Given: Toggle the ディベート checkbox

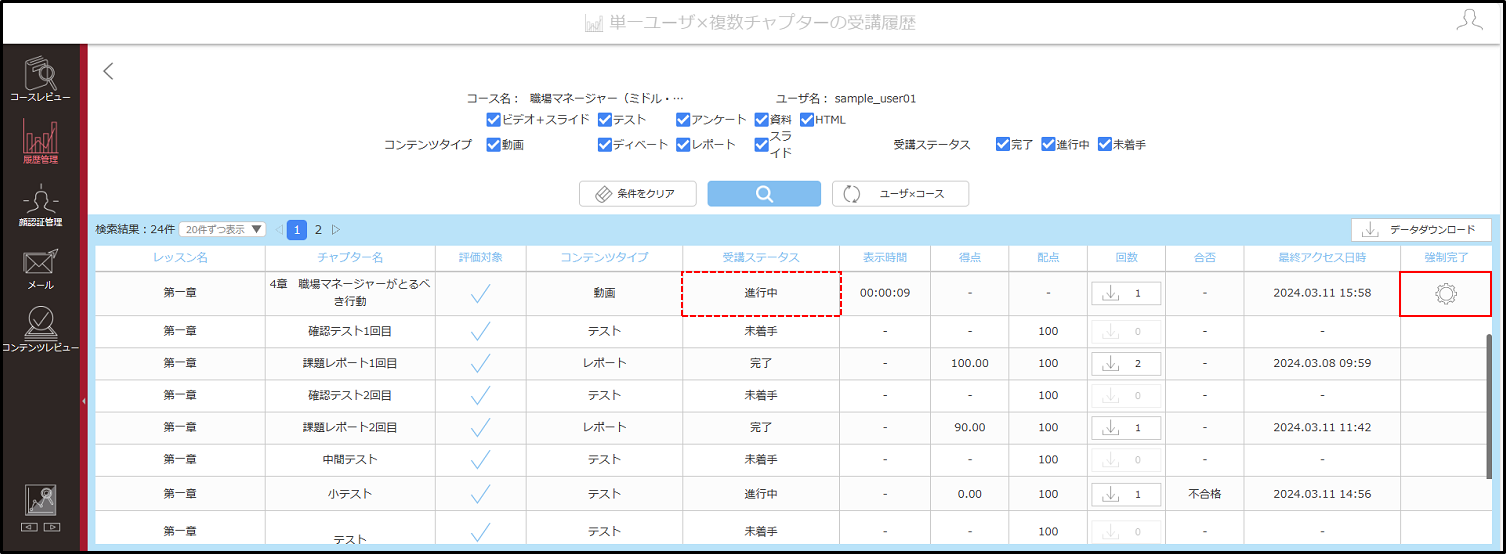Looking at the screenshot, I should tap(605, 144).
